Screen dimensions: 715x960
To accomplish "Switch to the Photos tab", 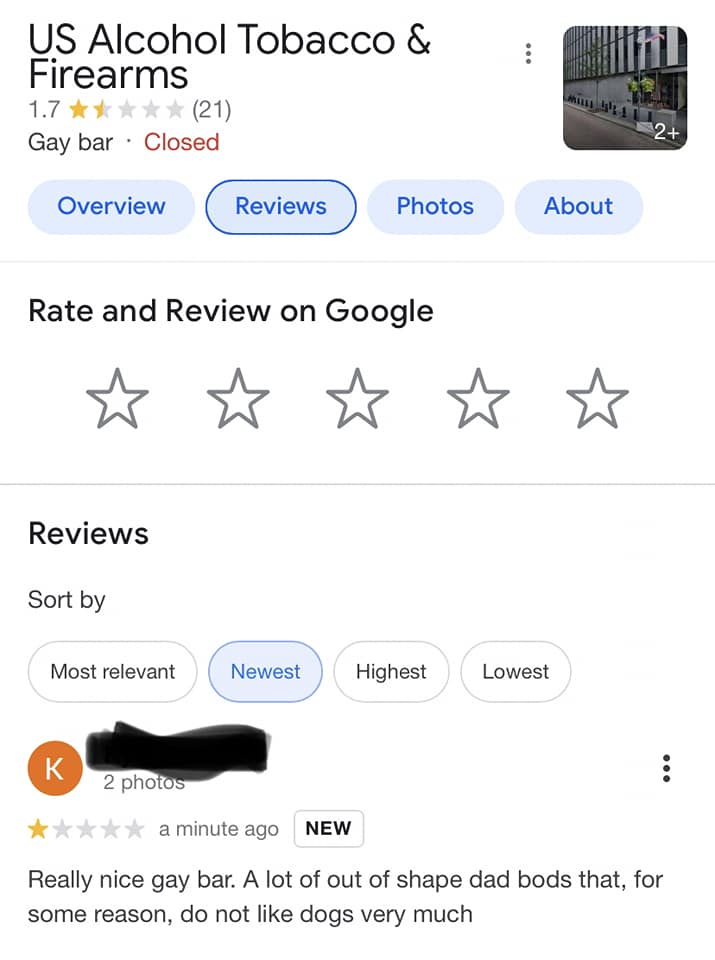I will tap(435, 207).
